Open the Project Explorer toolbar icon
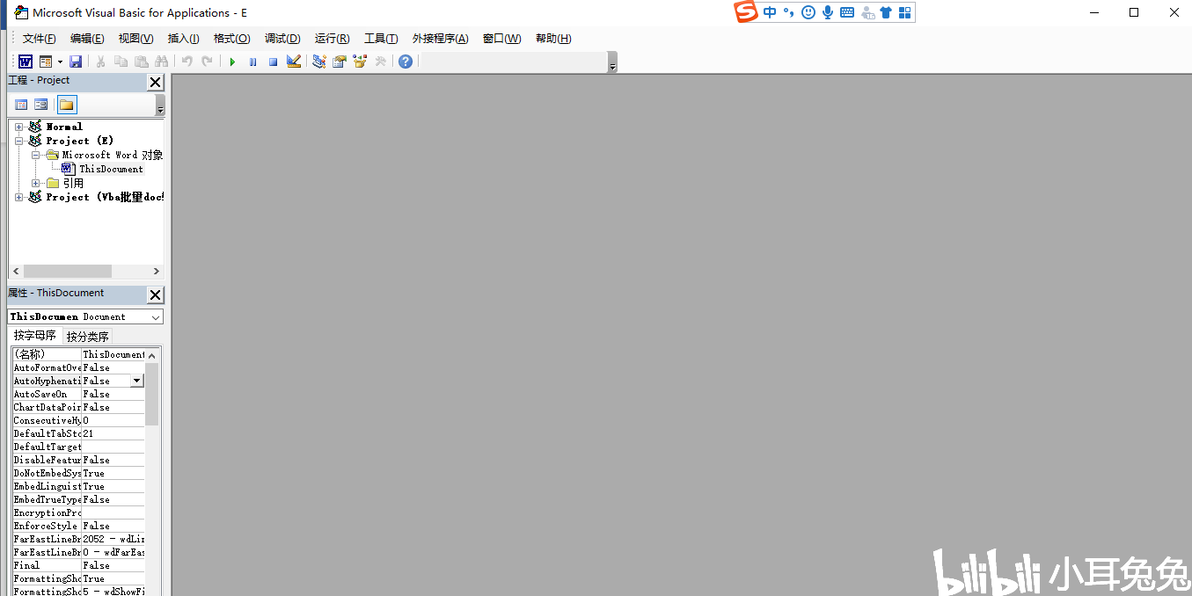 coord(319,62)
